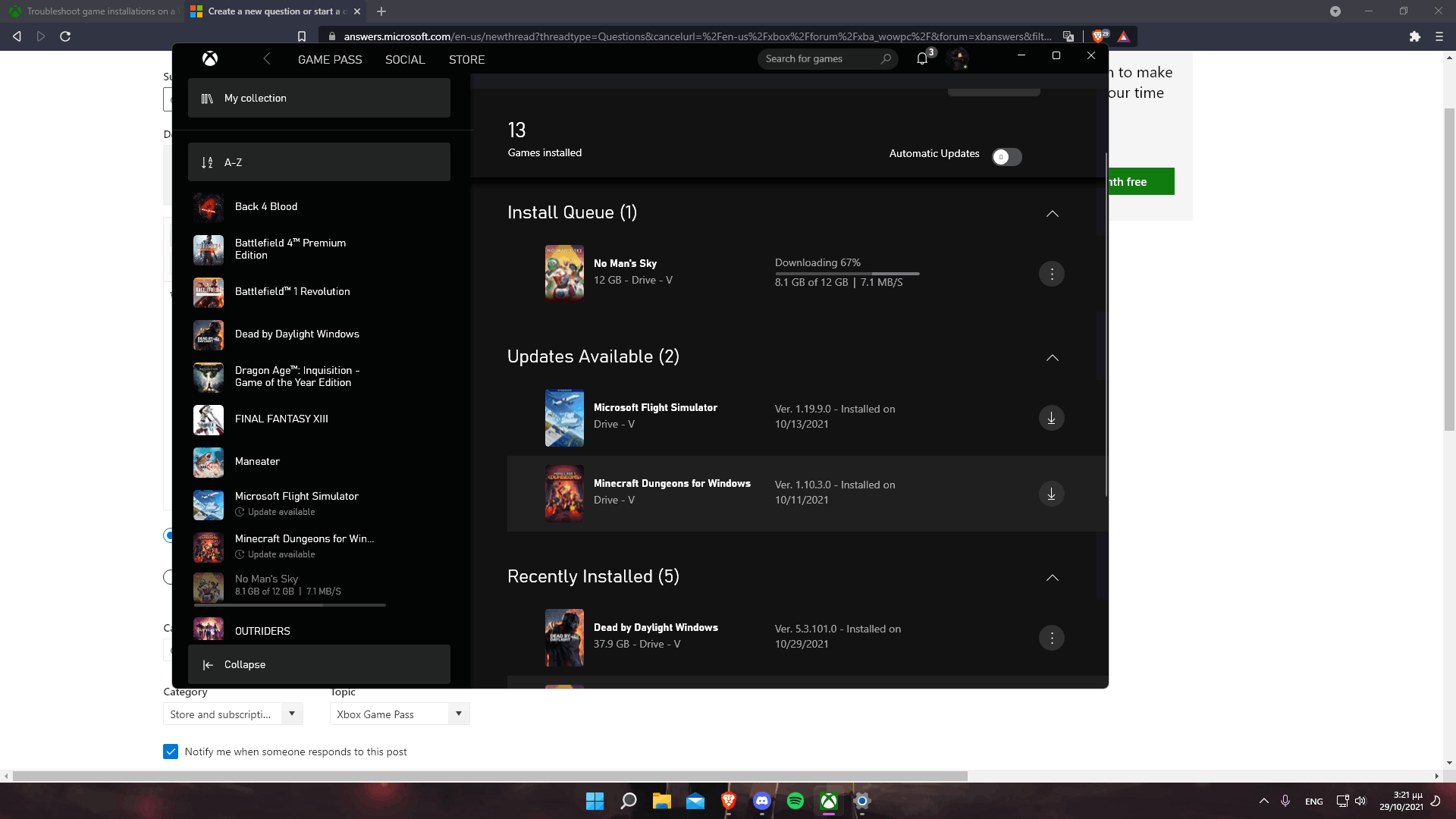Image resolution: width=1456 pixels, height=819 pixels.
Task: Click the Dead by Daylight Windows thumbnail
Action: 564,637
